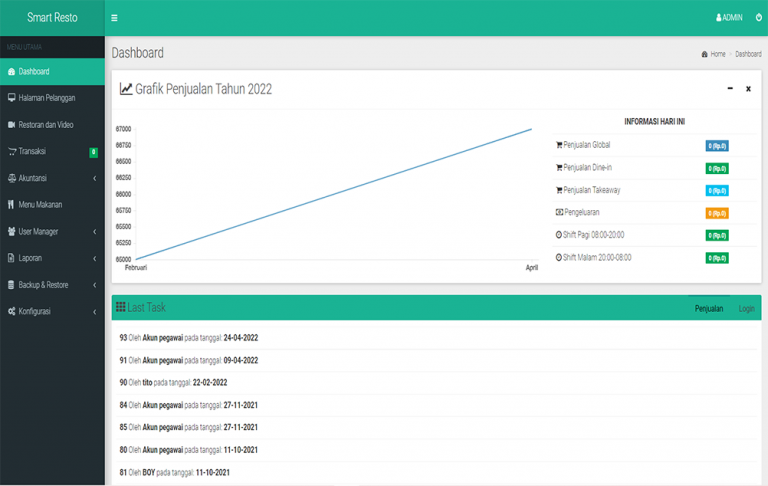
Task: Click the Menu Makanan cutlery icon
Action: pyautogui.click(x=11, y=205)
